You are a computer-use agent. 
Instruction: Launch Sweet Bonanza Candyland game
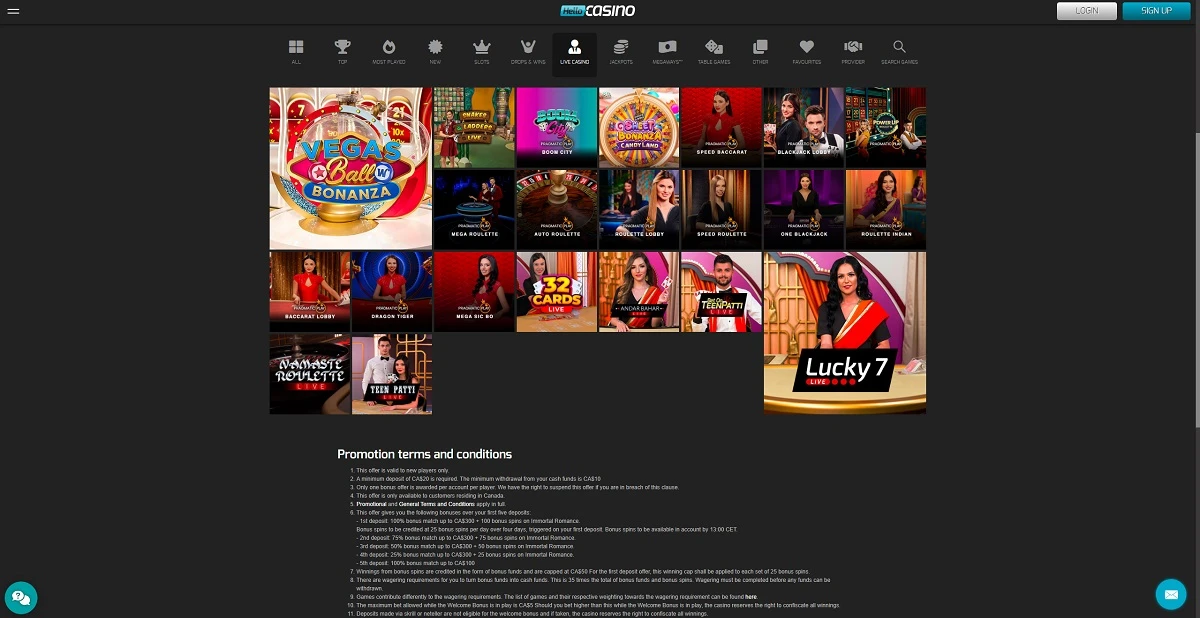pos(639,127)
